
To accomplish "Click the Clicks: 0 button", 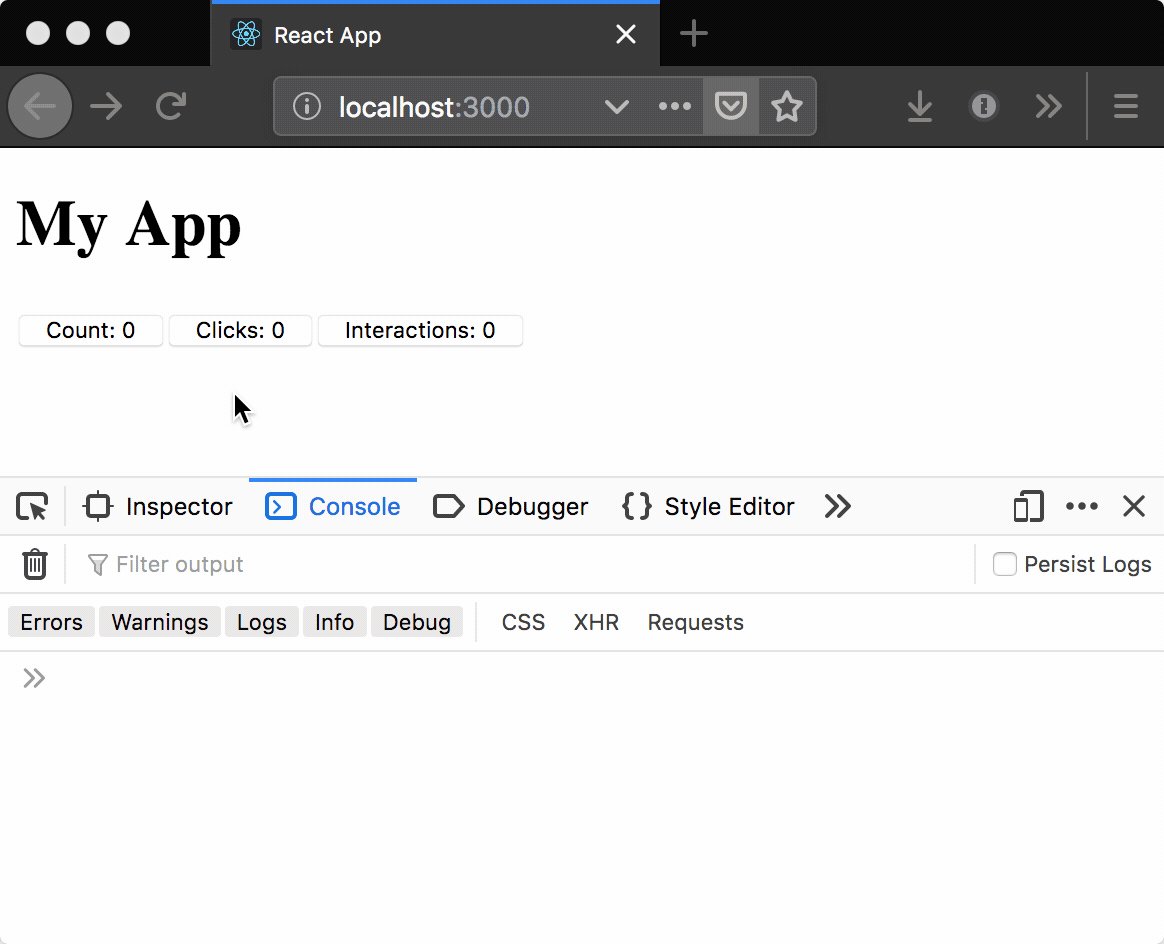I will tap(240, 330).
